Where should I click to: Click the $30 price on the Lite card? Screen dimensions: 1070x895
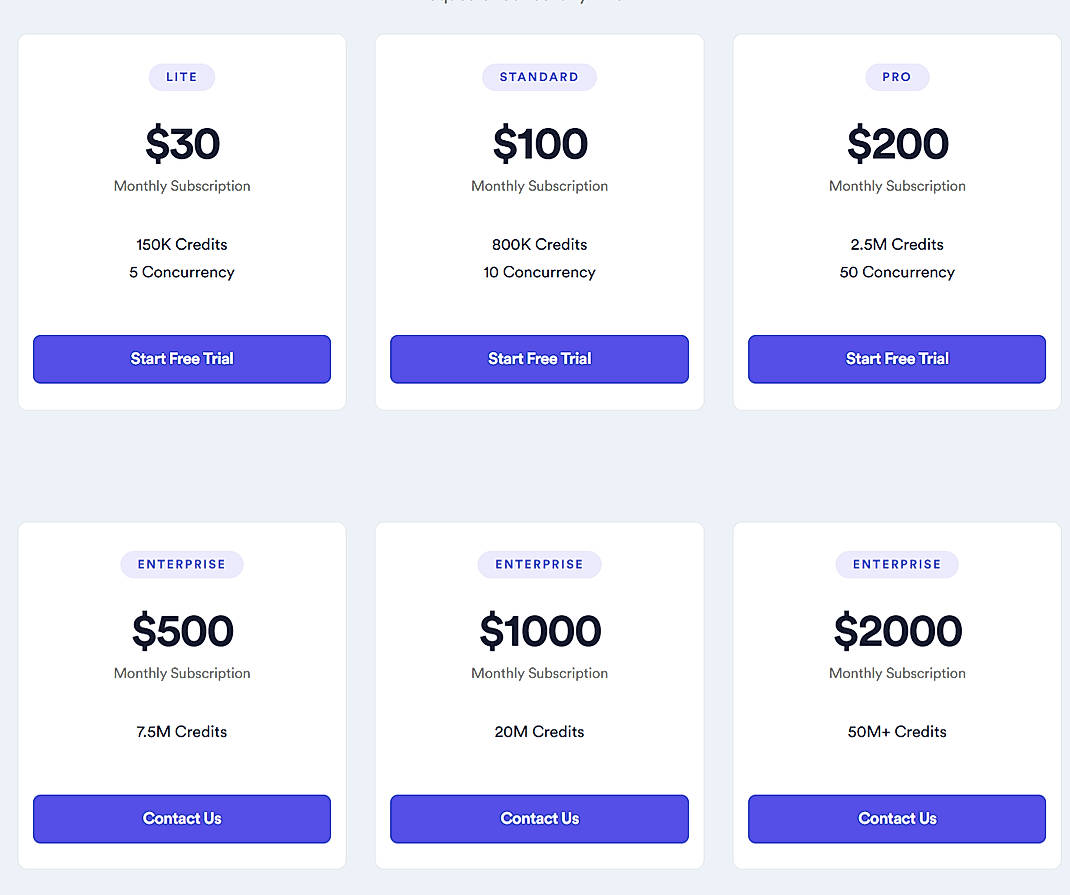point(181,144)
